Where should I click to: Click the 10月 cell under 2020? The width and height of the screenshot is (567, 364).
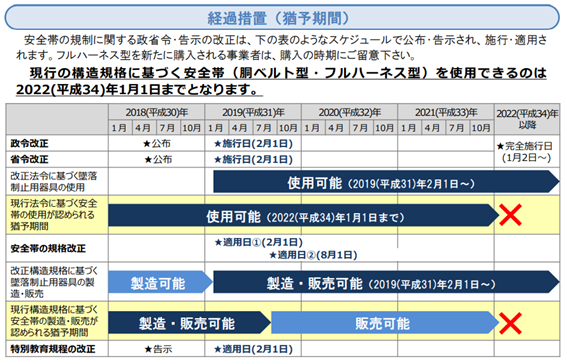pos(385,128)
